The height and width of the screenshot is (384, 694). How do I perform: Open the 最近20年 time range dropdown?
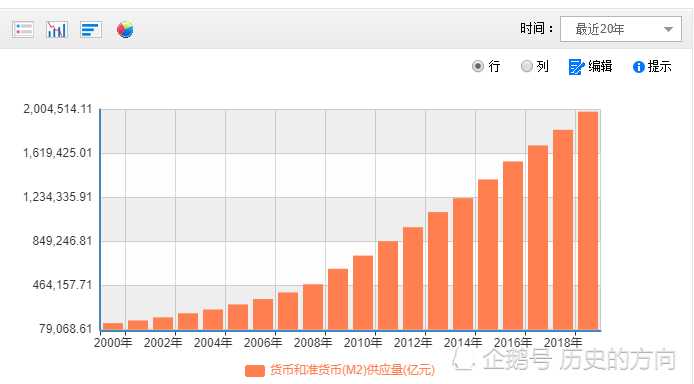point(621,29)
